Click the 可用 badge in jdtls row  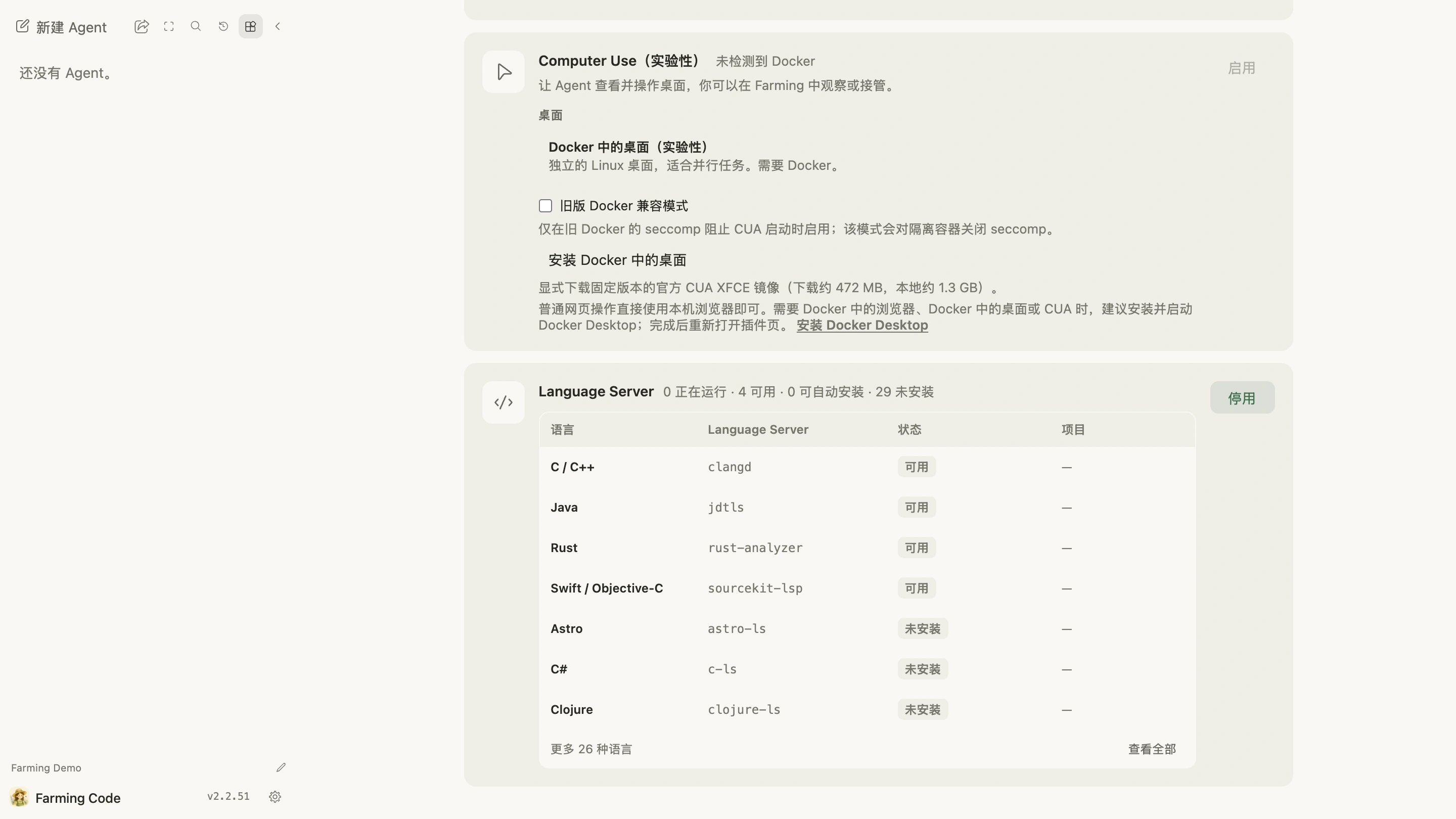point(916,508)
